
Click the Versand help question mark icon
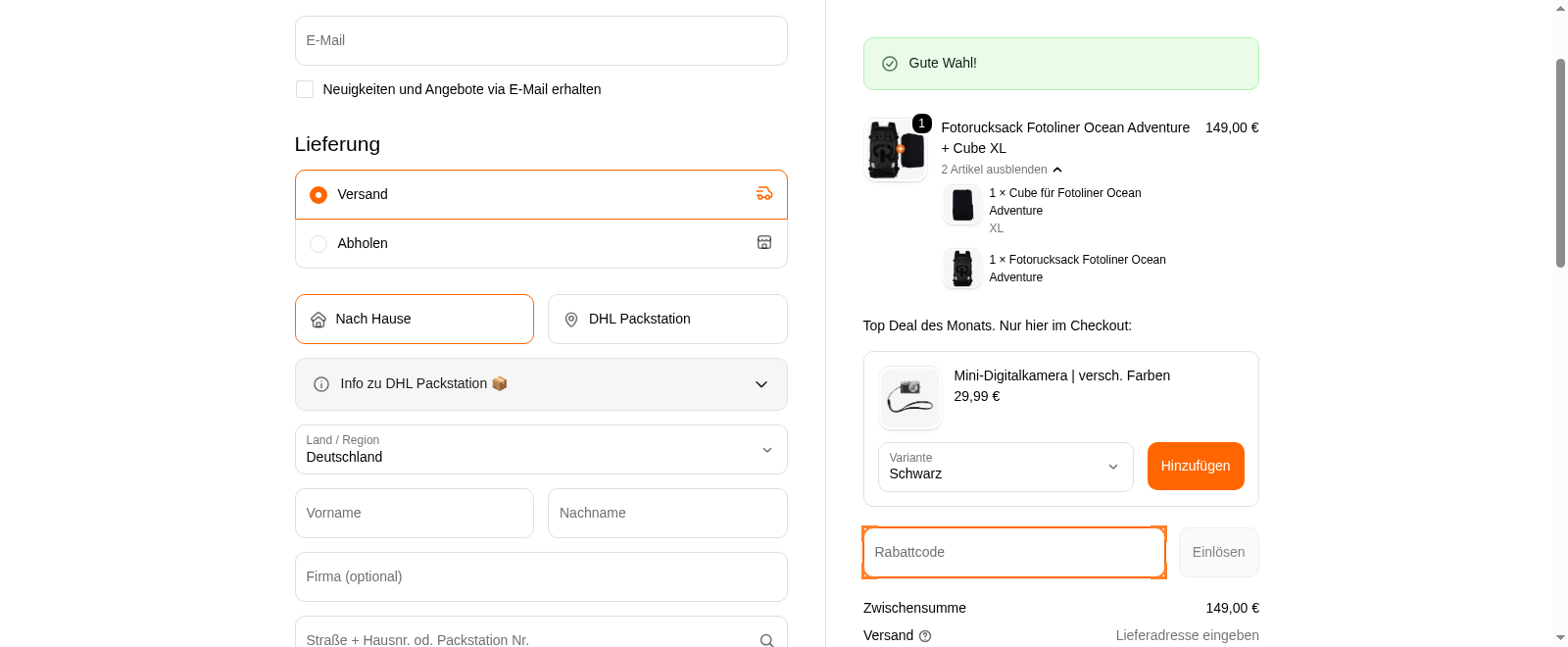925,636
